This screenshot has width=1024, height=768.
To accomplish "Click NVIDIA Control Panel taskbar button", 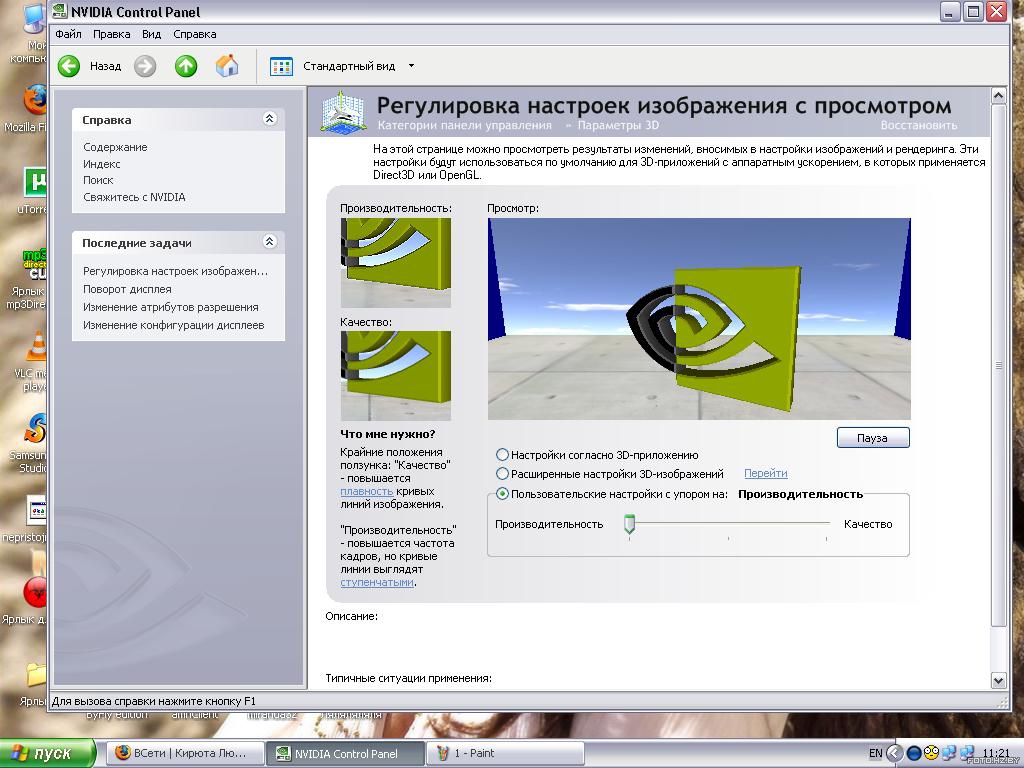I will coord(345,753).
